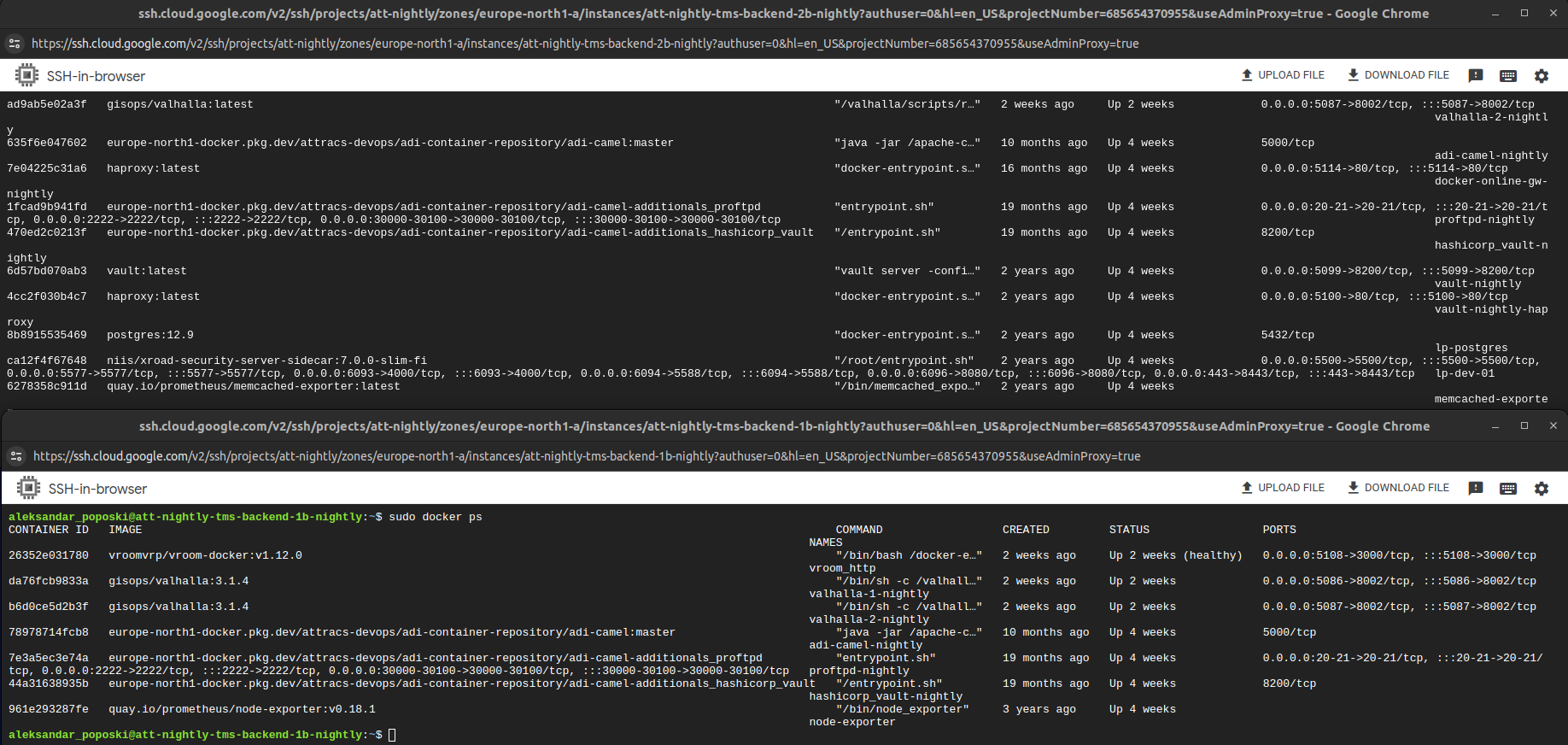Click image name "postgres:12.9"
This screenshot has height=745, width=1568.
150,335
